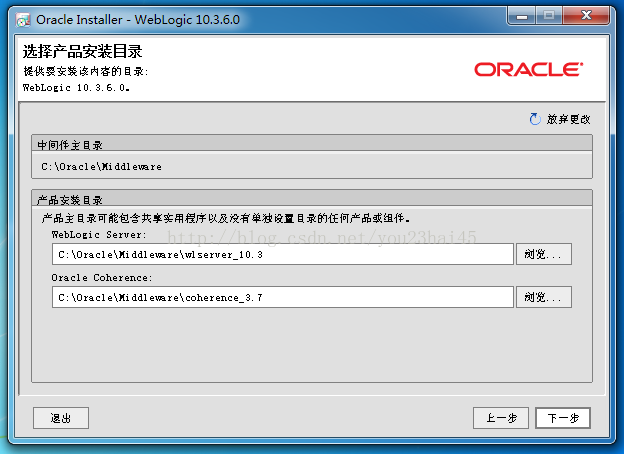The width and height of the screenshot is (624, 454).
Task: Click the Oracle Coherence directory input field
Action: click(283, 297)
